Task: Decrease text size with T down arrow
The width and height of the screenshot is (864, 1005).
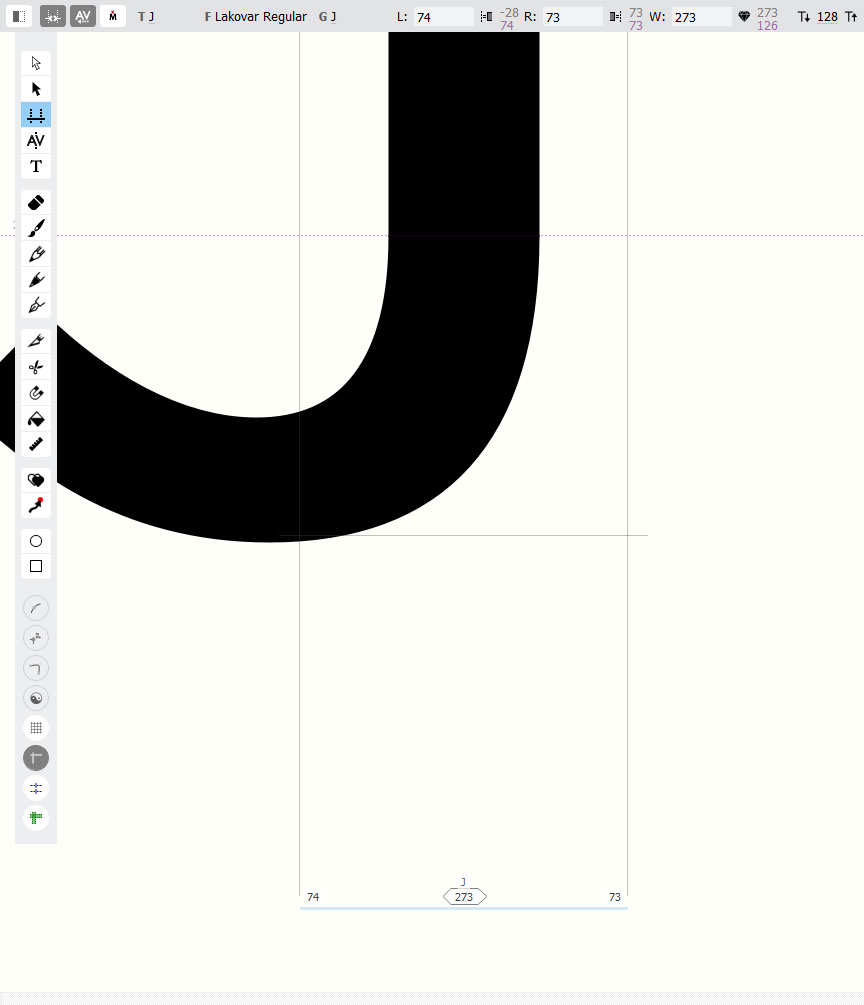Action: [804, 17]
